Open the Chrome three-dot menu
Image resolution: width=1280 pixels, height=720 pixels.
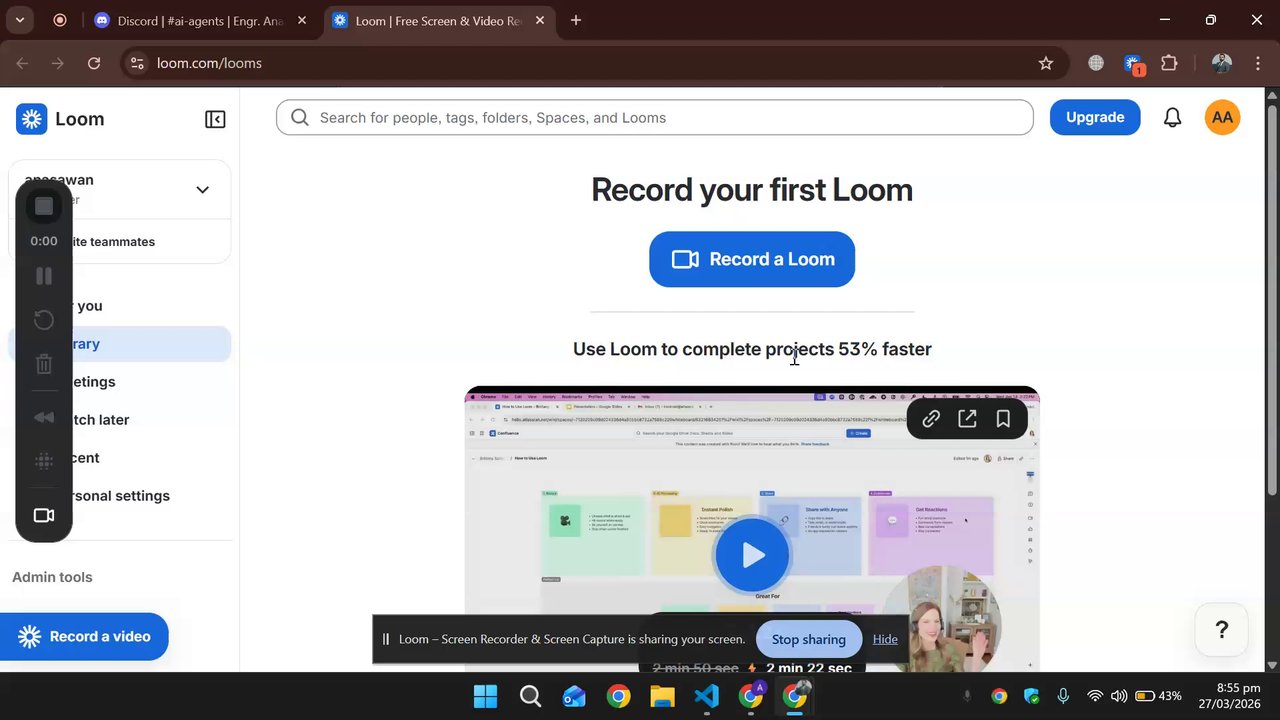pos(1258,63)
